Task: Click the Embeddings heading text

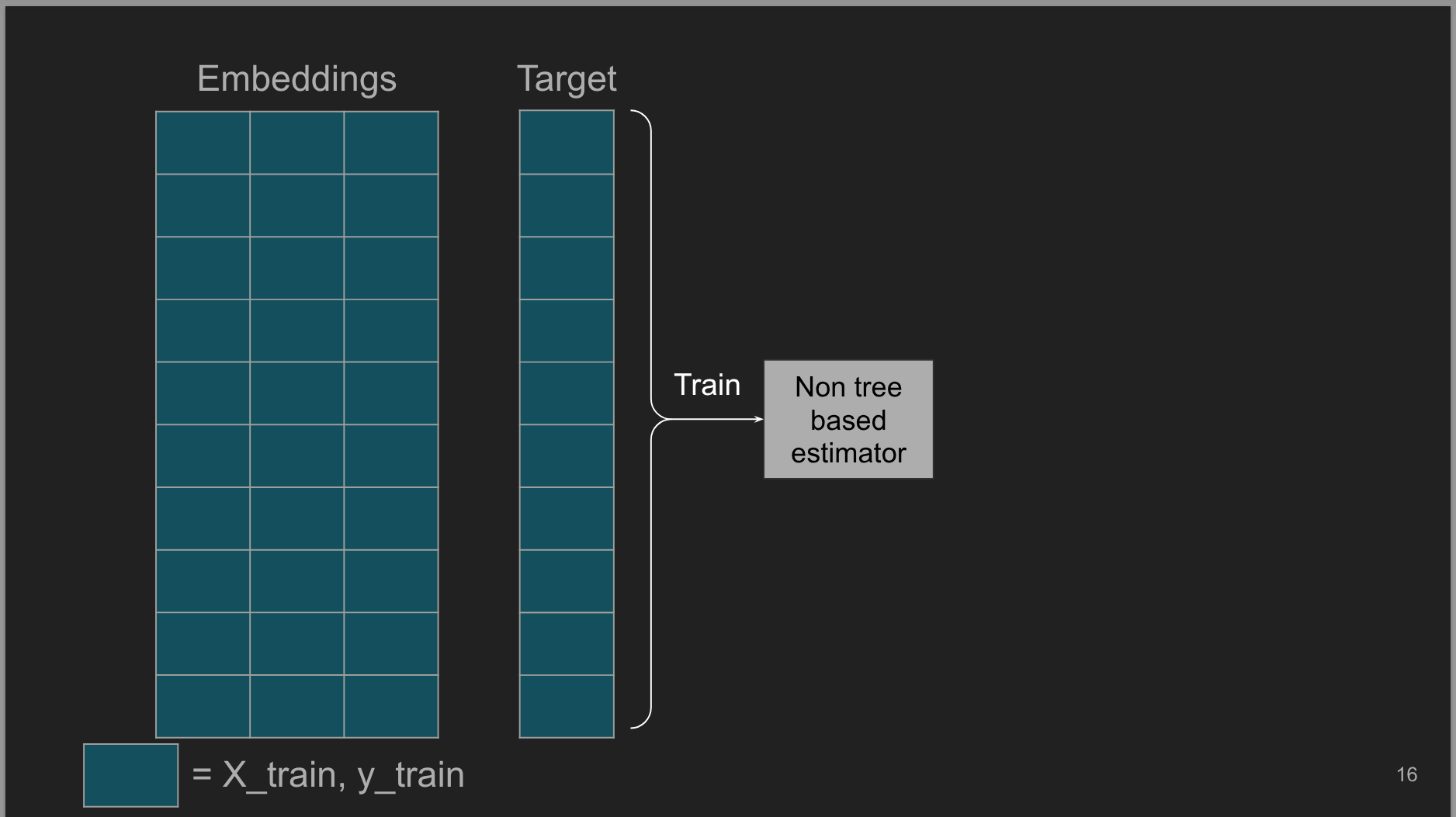Action: (296, 79)
